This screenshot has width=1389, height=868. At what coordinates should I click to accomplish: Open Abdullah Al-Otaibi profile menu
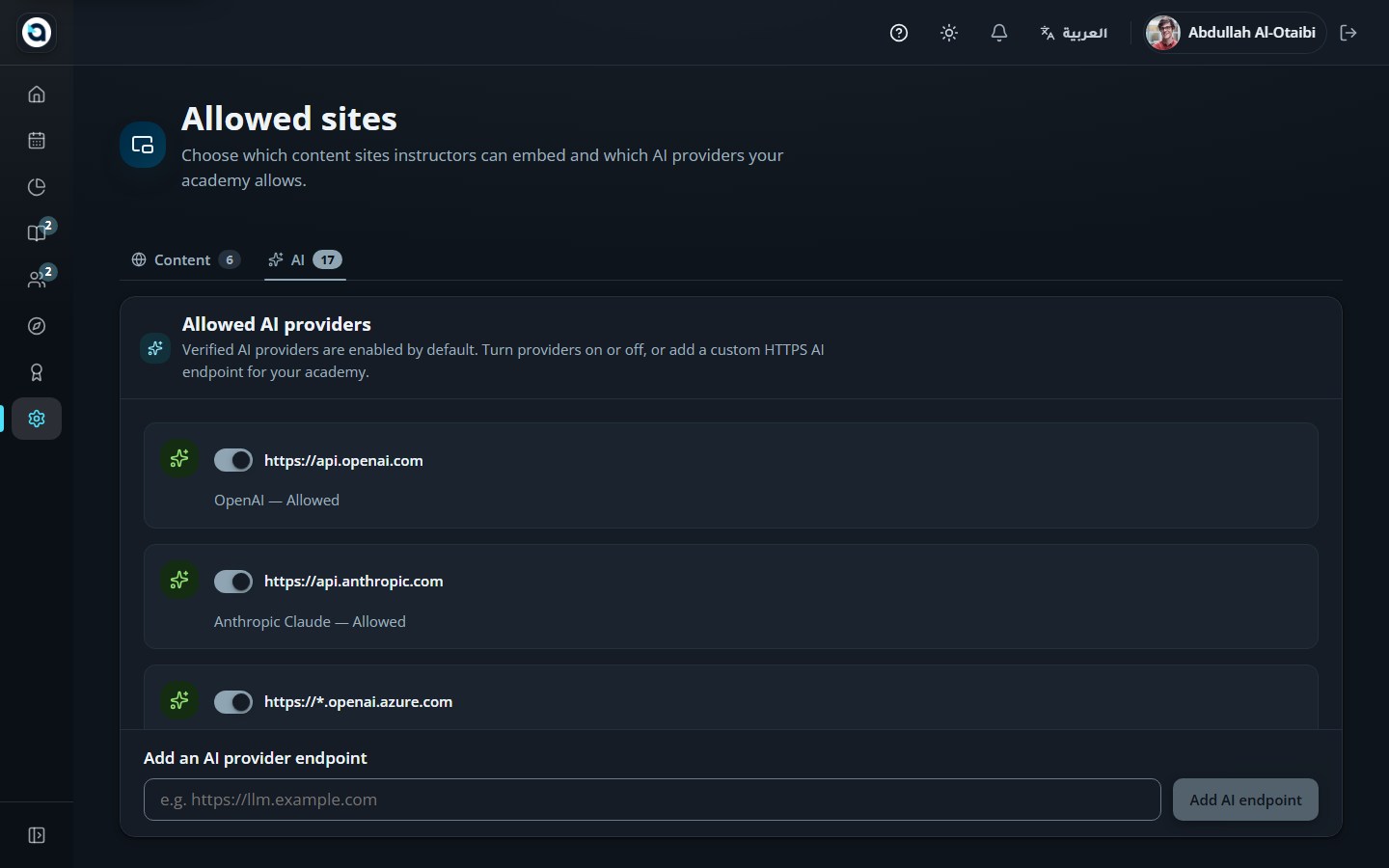[1233, 33]
